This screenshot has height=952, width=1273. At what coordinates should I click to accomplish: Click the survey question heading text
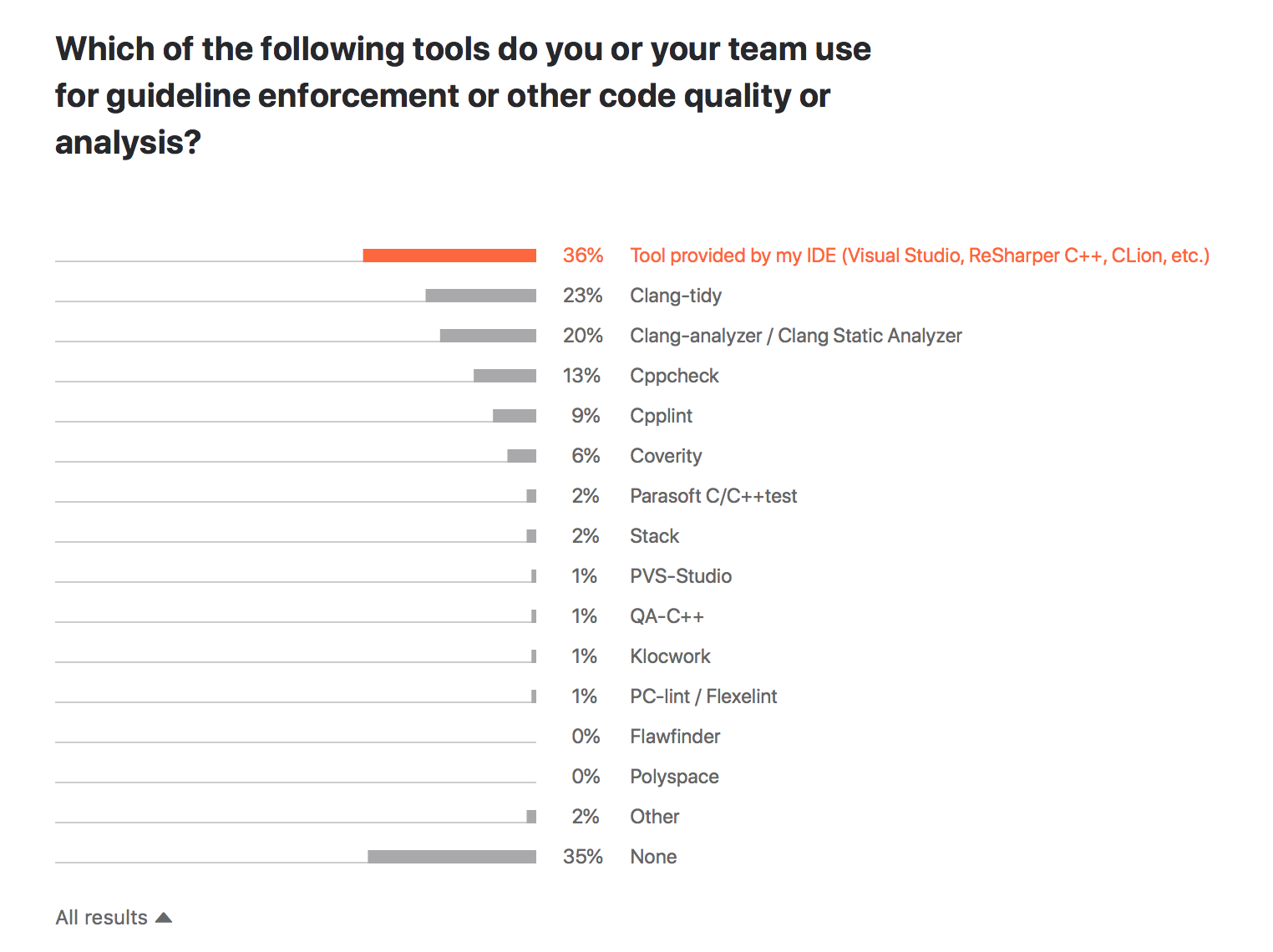pyautogui.click(x=463, y=96)
